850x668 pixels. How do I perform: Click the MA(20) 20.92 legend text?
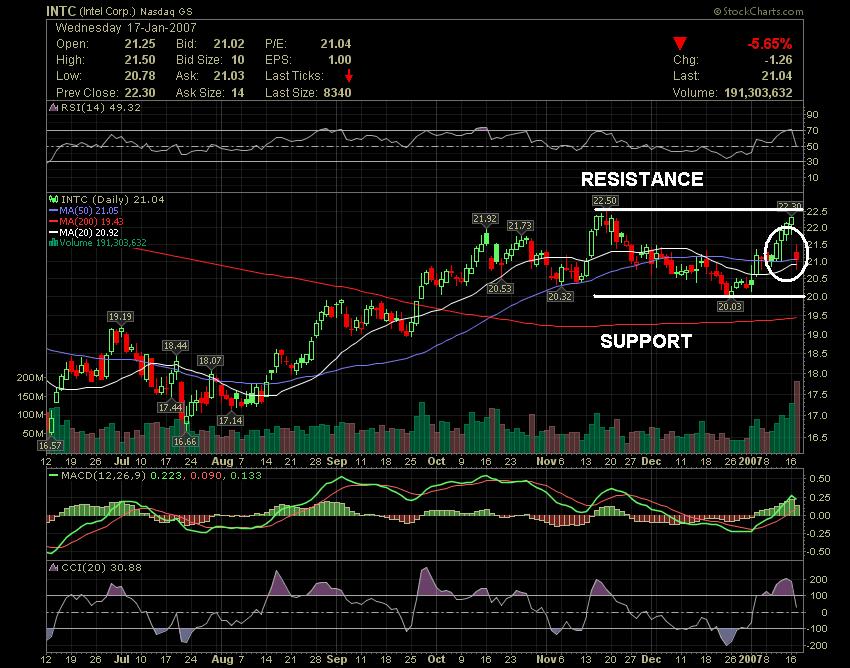(x=89, y=232)
